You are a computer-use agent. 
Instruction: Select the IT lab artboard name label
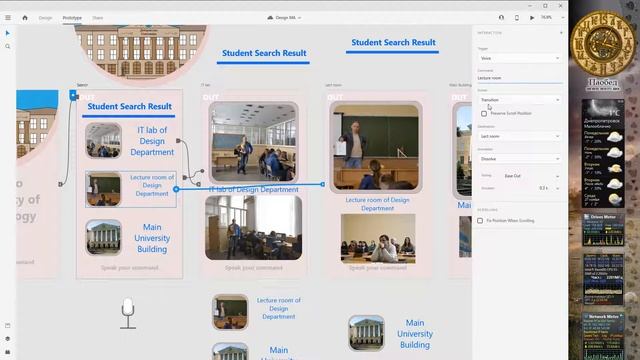(206, 85)
